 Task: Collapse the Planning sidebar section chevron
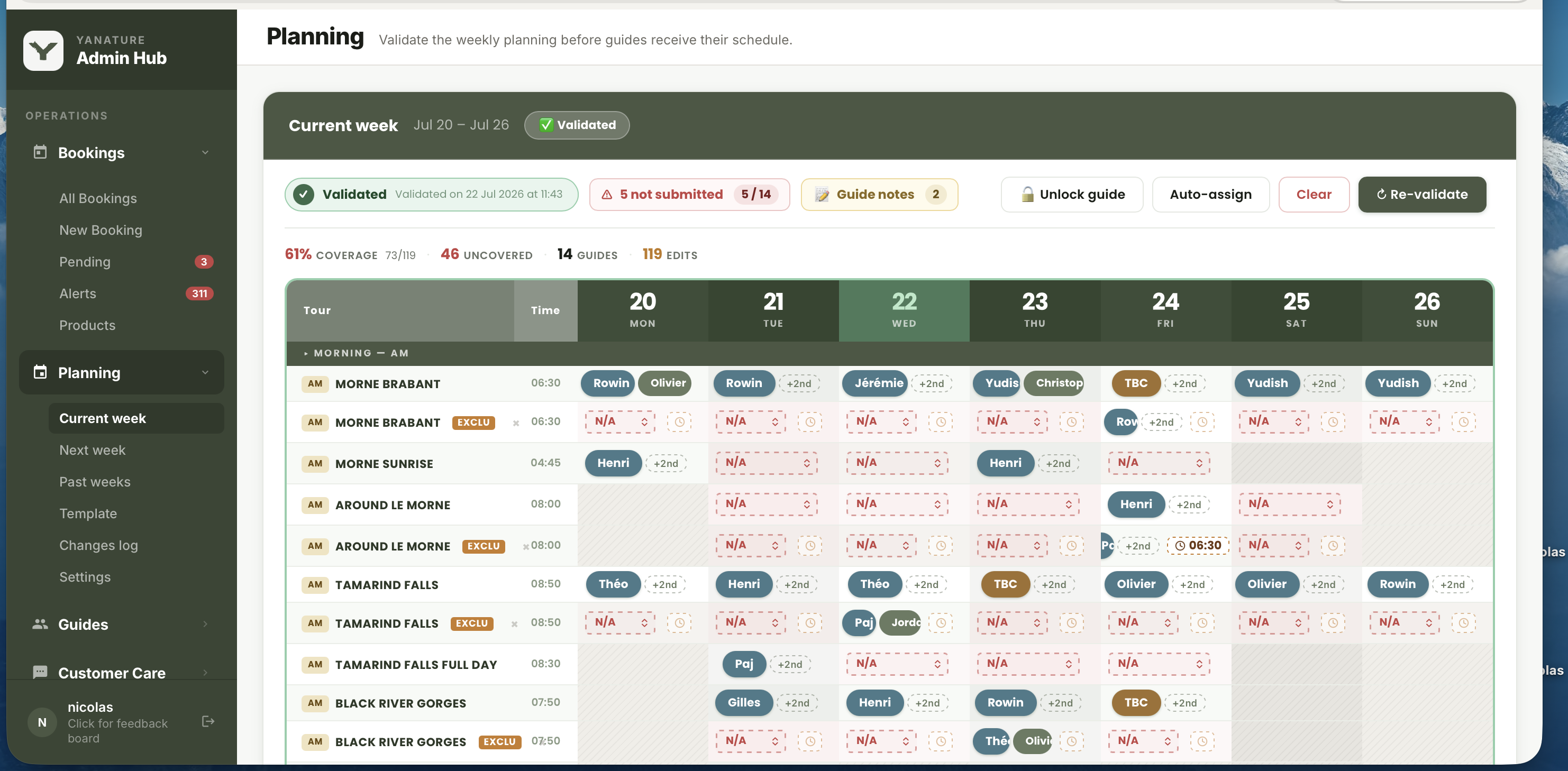[205, 372]
